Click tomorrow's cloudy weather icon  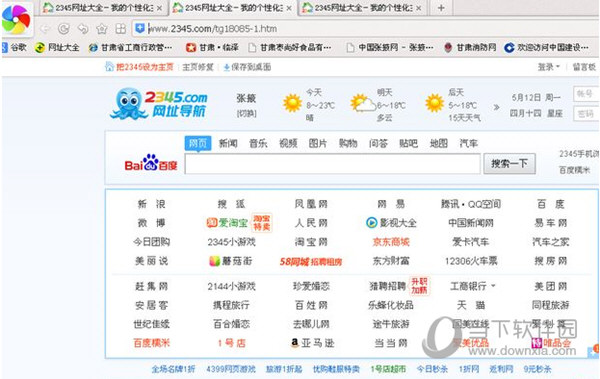363,103
